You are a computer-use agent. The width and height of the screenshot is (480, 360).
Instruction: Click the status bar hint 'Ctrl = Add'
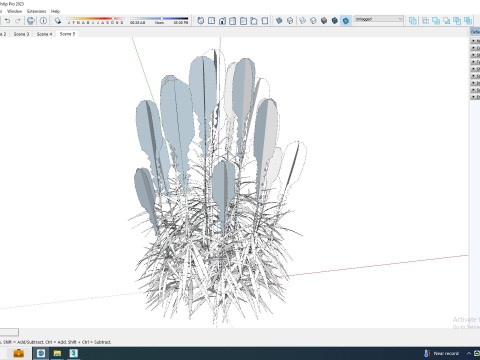(x=55, y=342)
